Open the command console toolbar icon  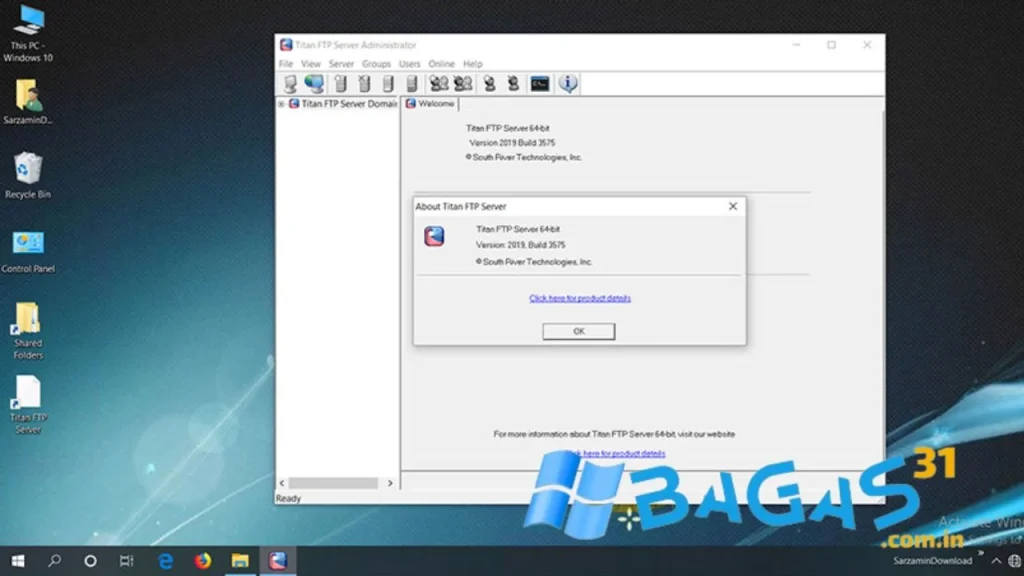[x=540, y=84]
